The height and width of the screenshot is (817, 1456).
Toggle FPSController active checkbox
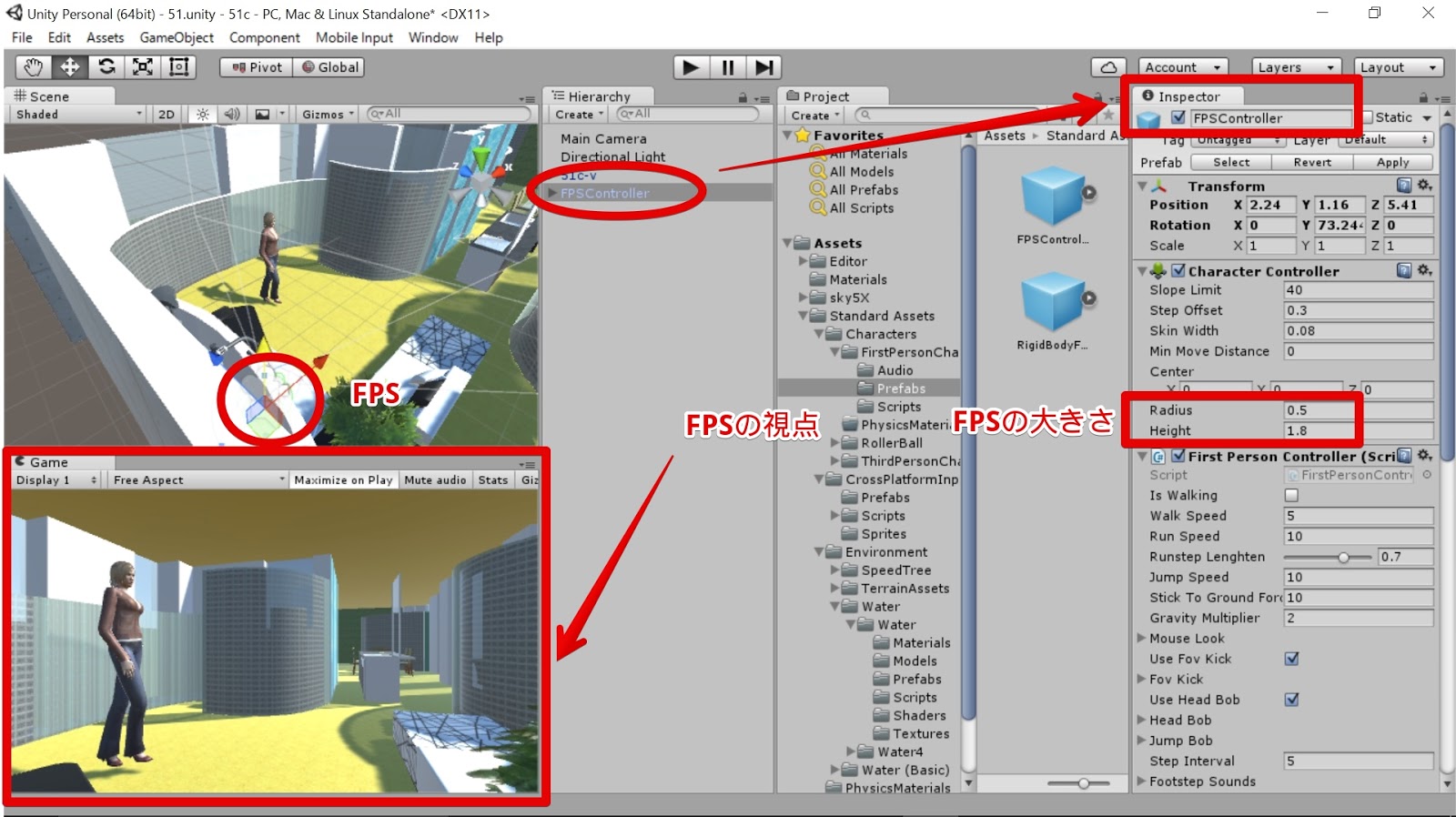[1178, 117]
